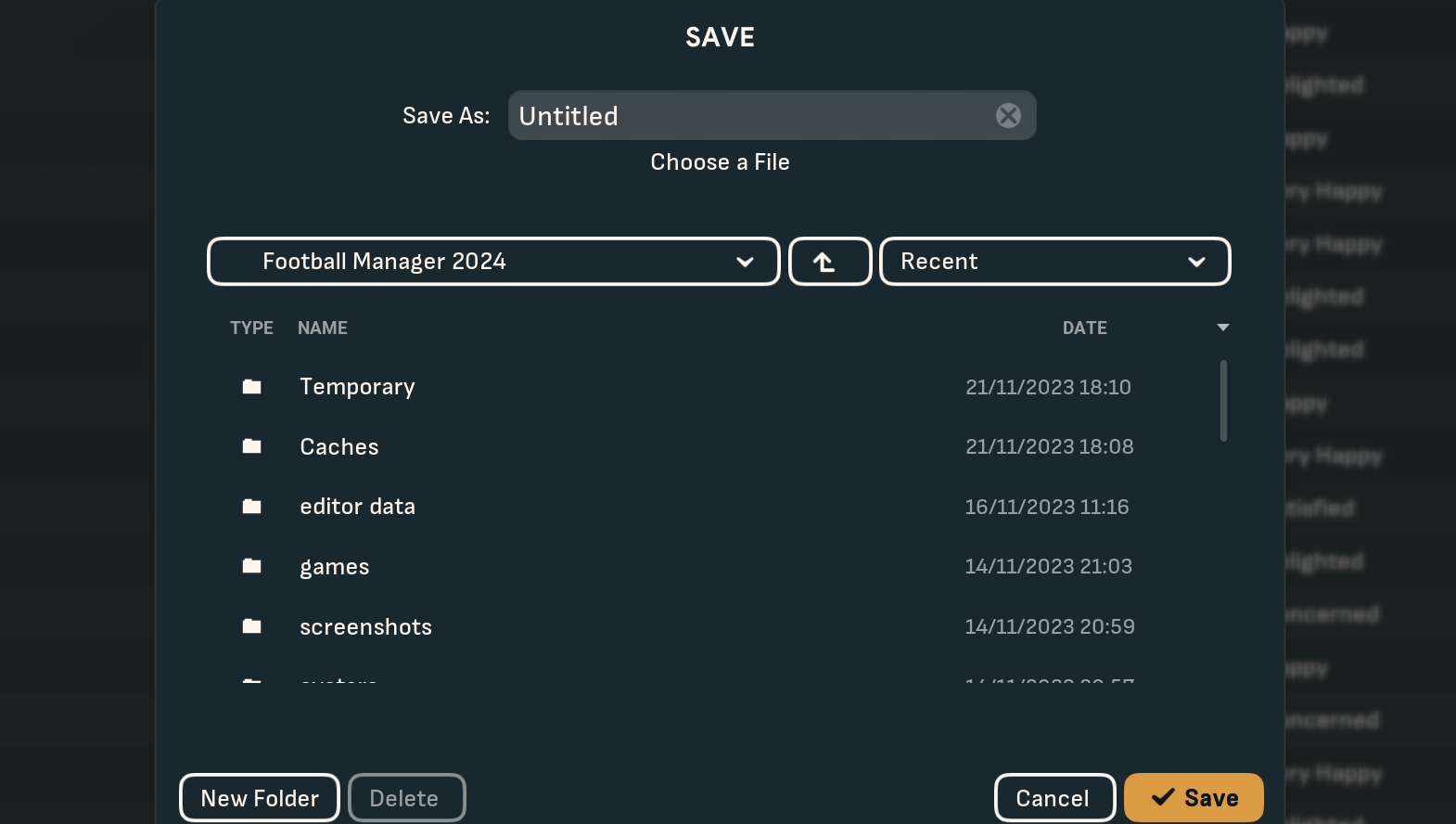The width and height of the screenshot is (1456, 824).
Task: Sort files by the TYPE column
Action: 251,328
